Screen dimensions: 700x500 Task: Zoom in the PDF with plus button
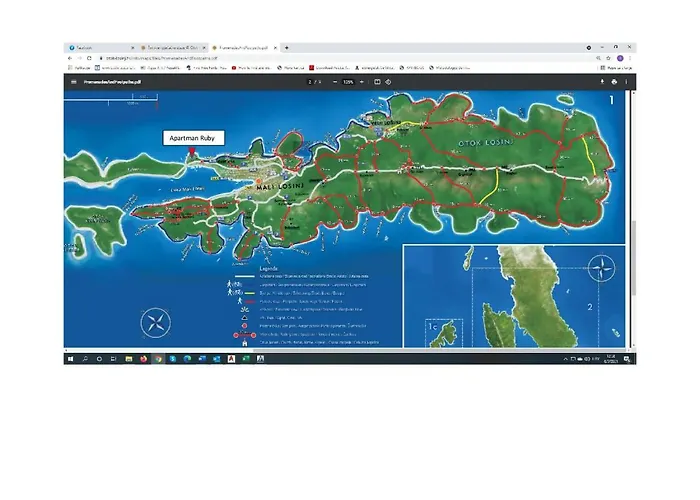point(362,82)
